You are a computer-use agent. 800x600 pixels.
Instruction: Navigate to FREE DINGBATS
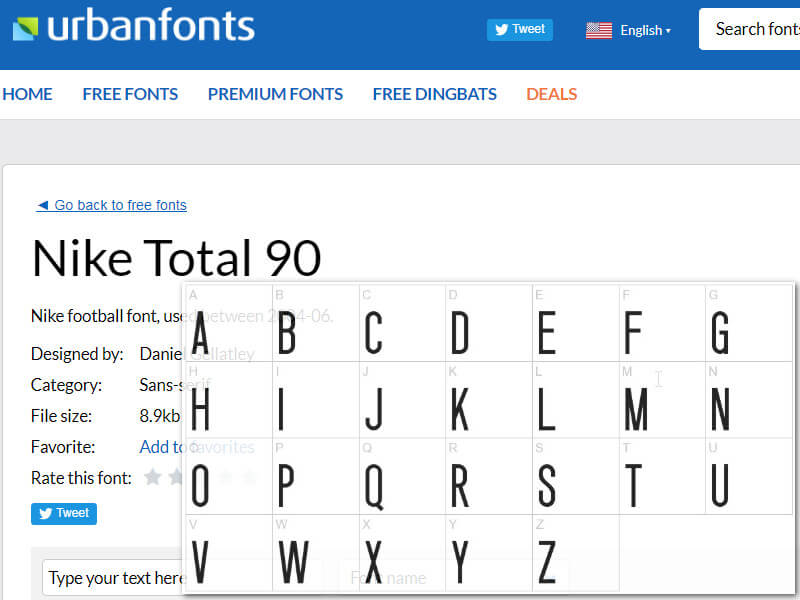pyautogui.click(x=434, y=94)
